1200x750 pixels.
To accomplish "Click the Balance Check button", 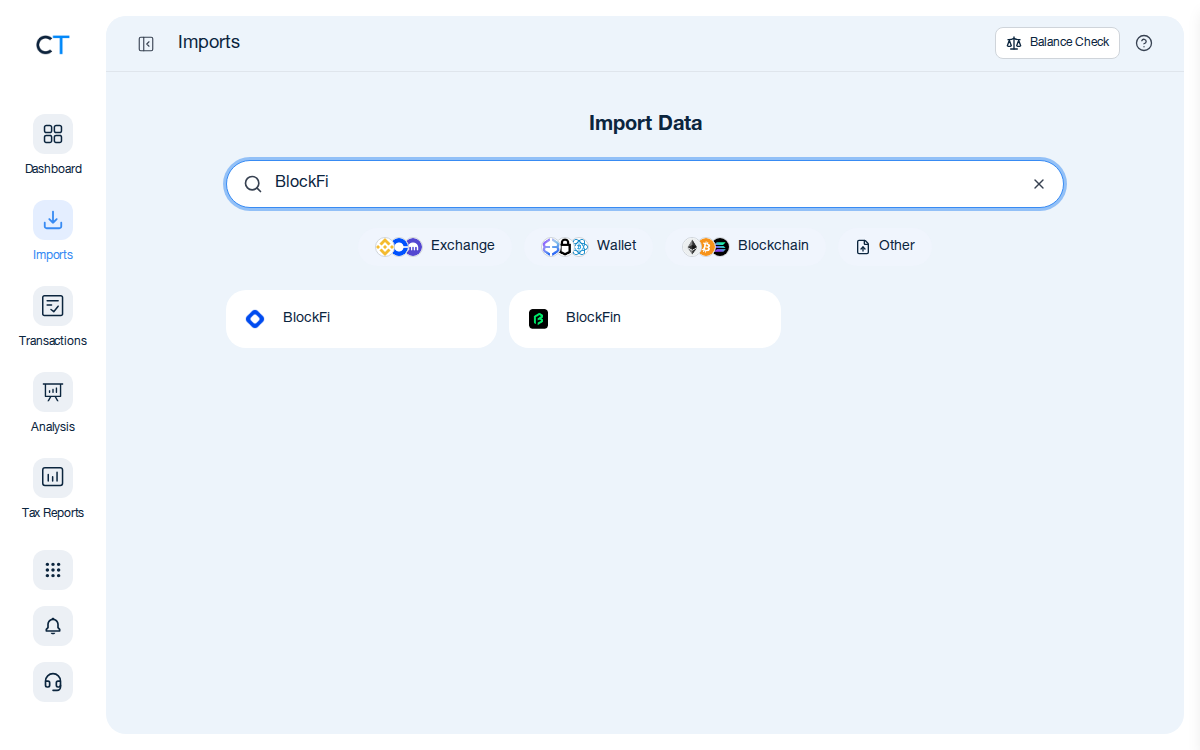I will [x=1057, y=43].
